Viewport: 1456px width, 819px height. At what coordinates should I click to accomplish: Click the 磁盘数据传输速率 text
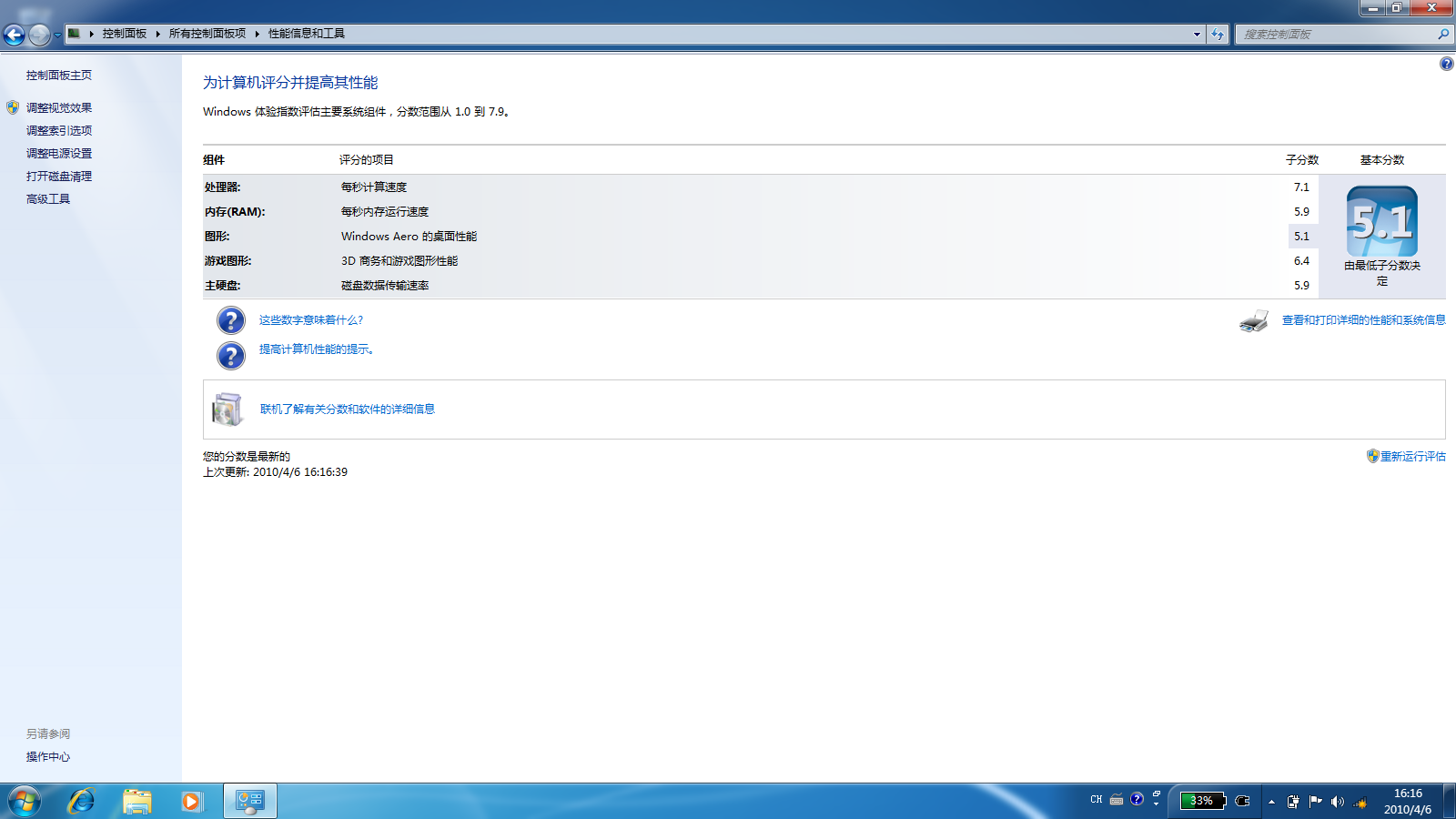[385, 286]
